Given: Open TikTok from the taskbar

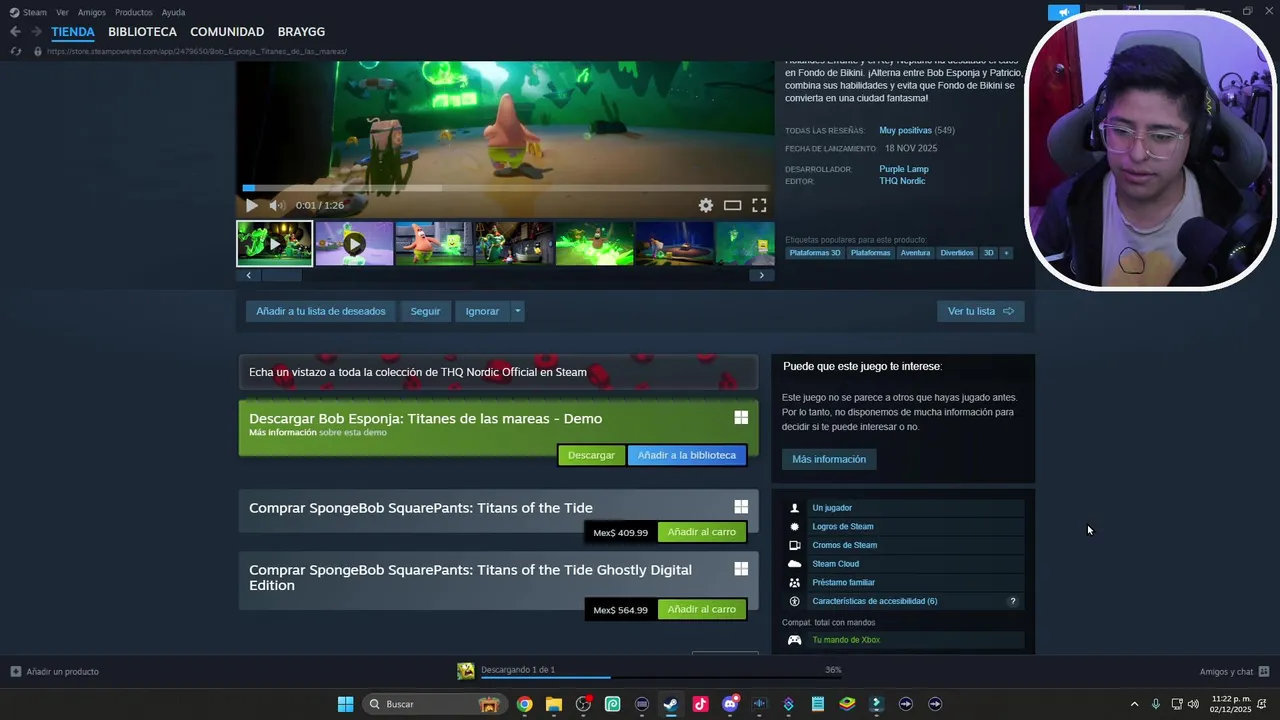Looking at the screenshot, I should [x=700, y=704].
